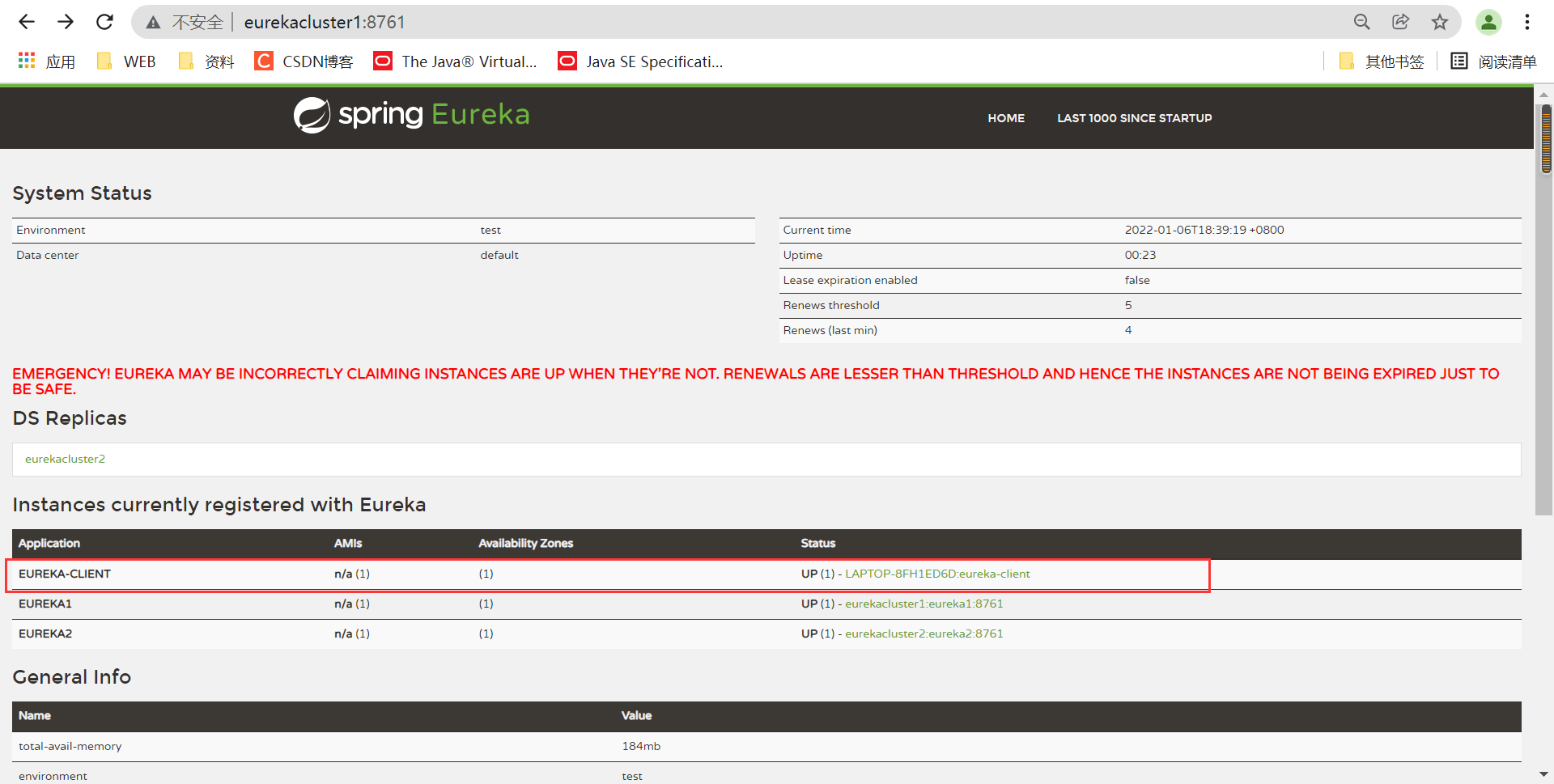This screenshot has height=784, width=1554.
Task: Click the Current time value
Action: pos(1204,230)
